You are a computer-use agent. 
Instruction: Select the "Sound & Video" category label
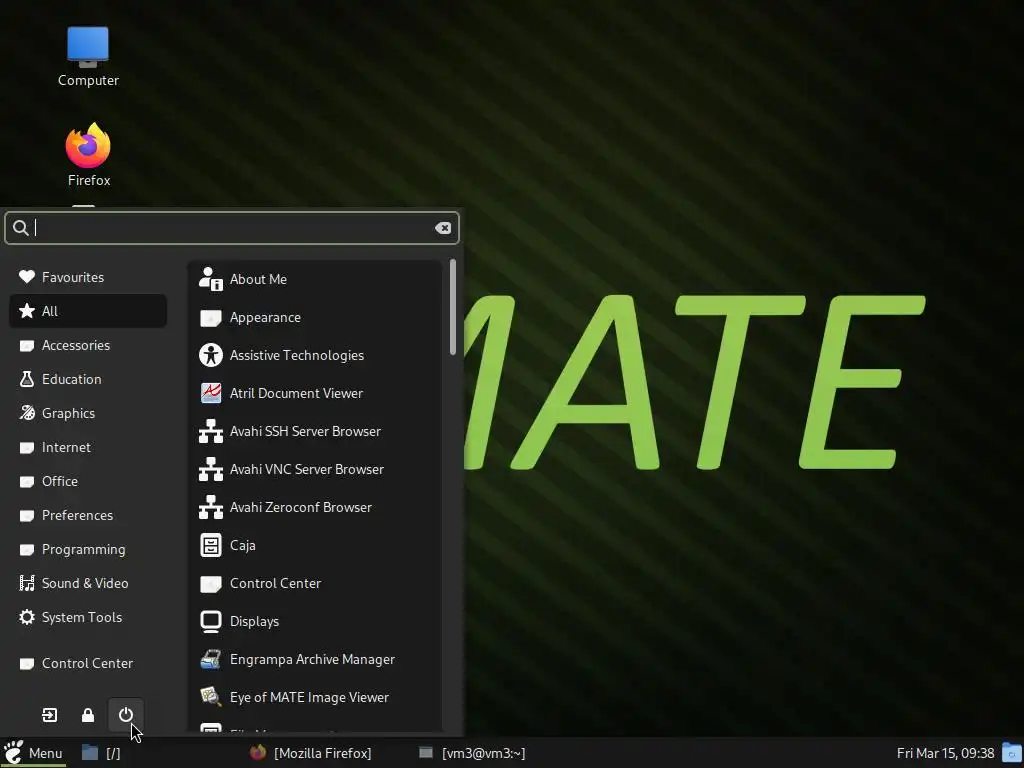pyautogui.click(x=85, y=583)
